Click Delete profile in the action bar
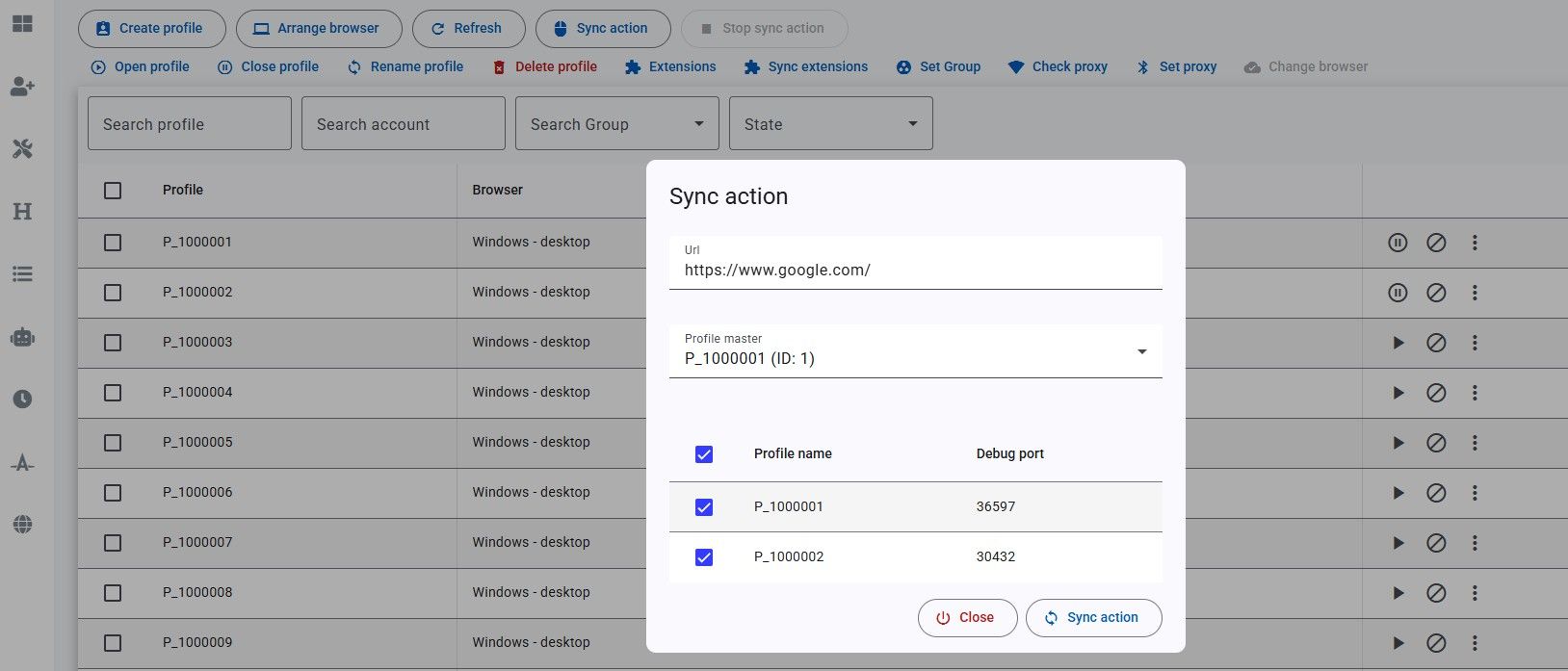 pyautogui.click(x=544, y=66)
